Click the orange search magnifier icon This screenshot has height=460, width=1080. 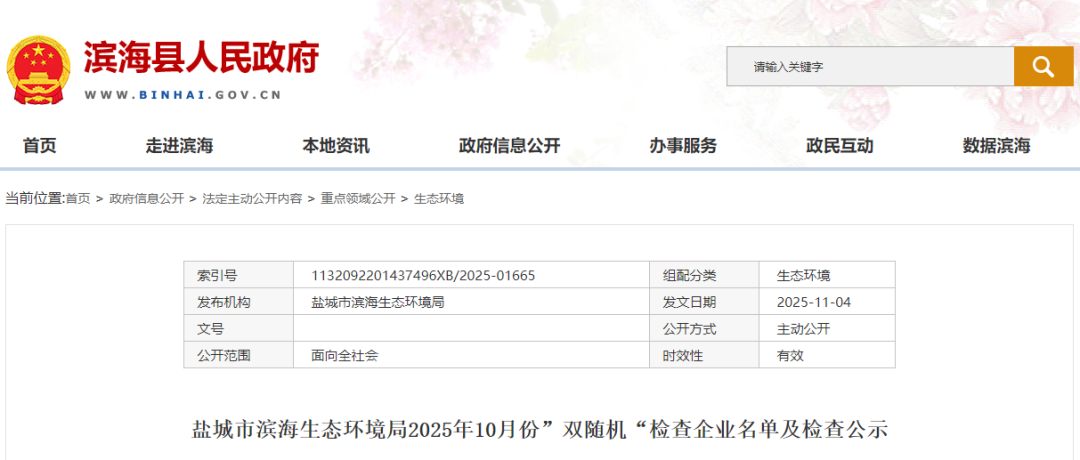coord(1043,67)
